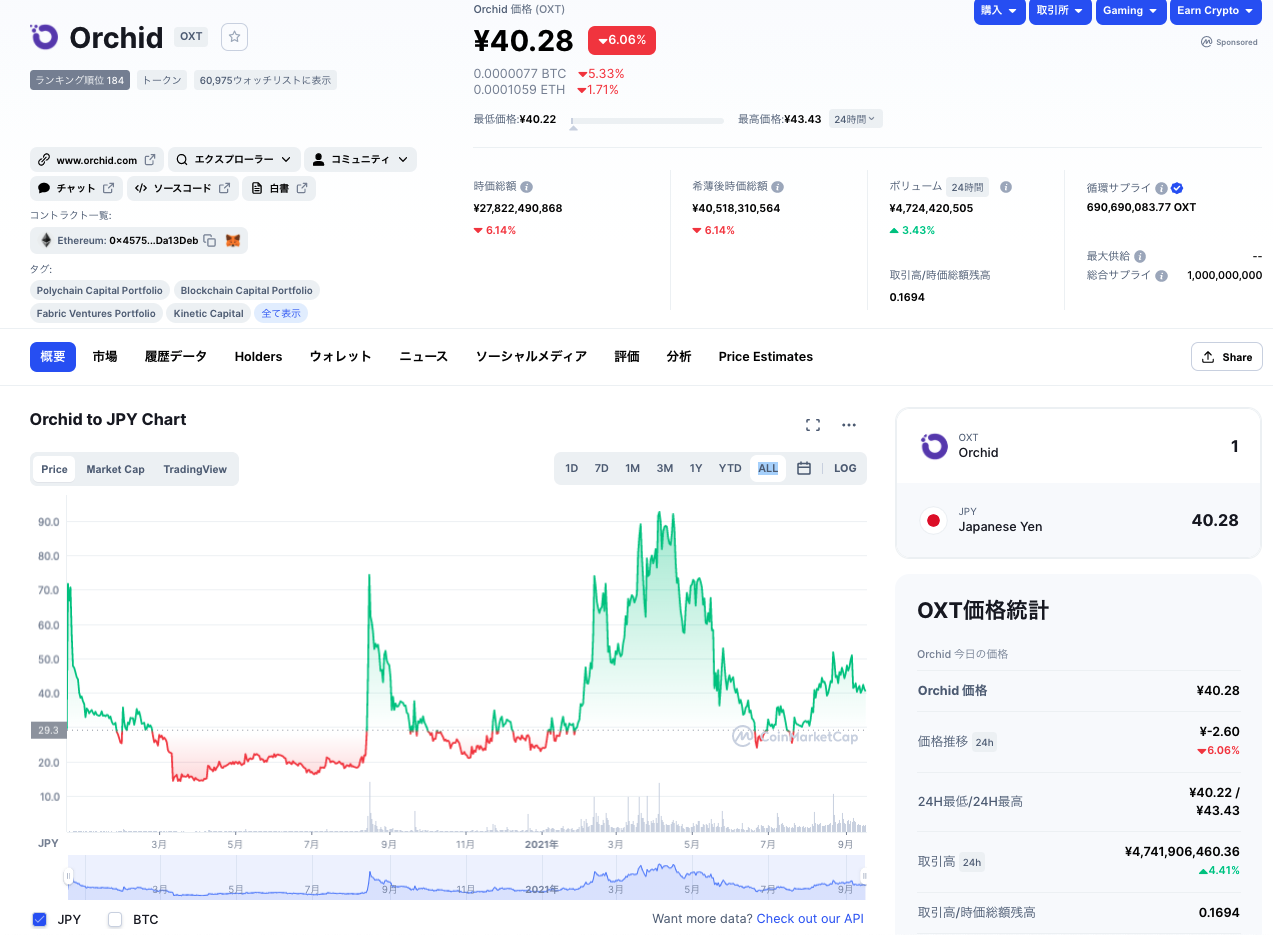The image size is (1273, 935).
Task: Add Orchid to watchlist with star icon
Action: pyautogui.click(x=234, y=37)
